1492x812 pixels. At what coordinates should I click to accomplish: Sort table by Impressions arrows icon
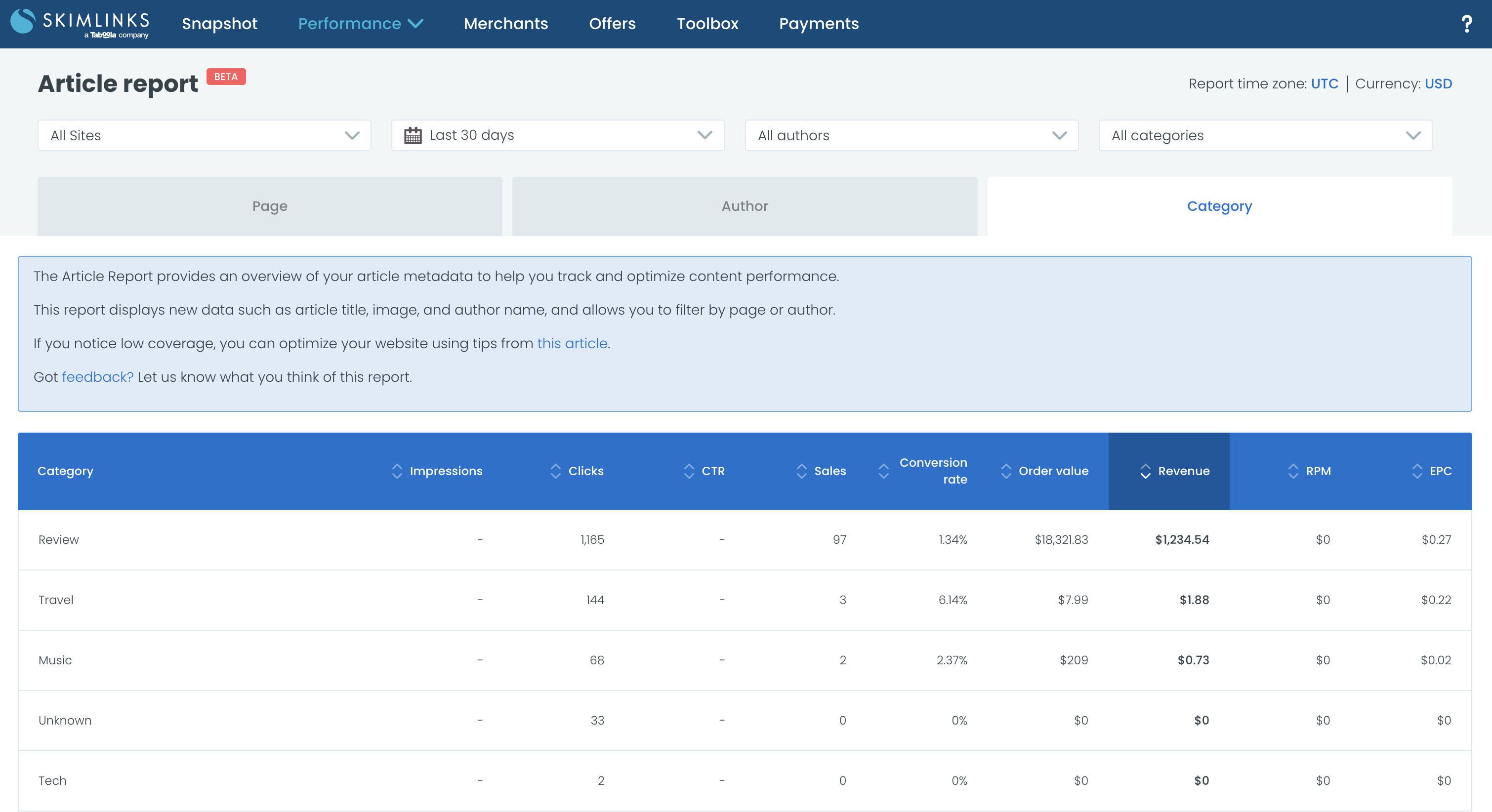point(397,471)
